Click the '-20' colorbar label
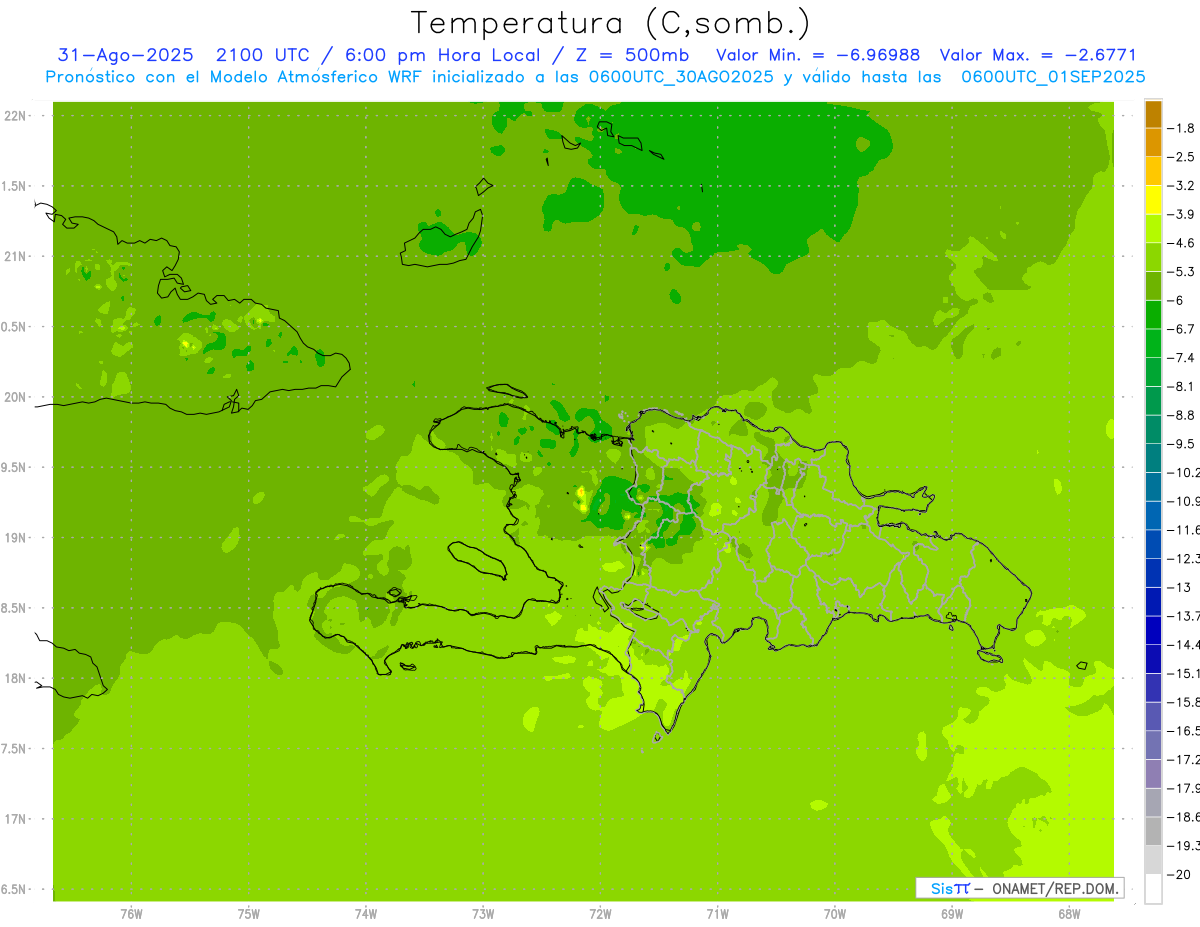1200x927 pixels. pos(1179,874)
